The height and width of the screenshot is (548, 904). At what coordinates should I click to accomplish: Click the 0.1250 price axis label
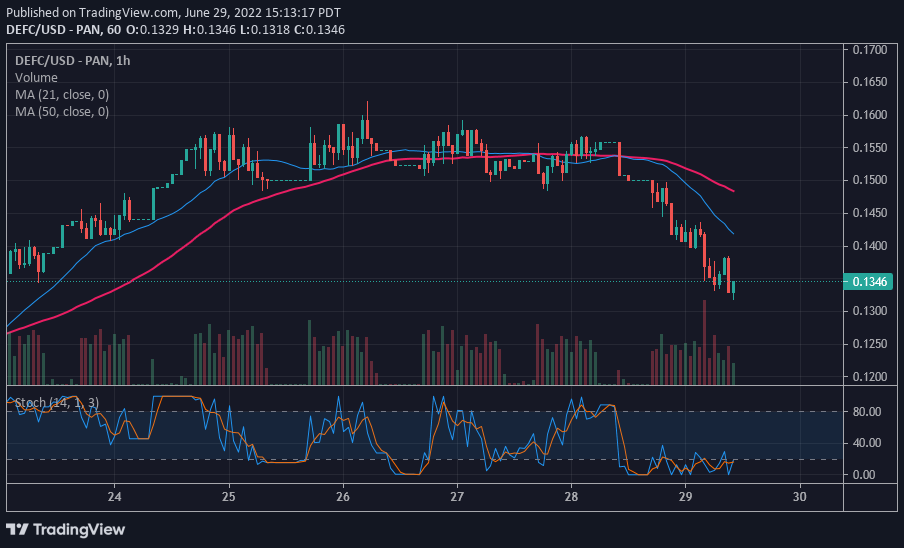[x=870, y=343]
